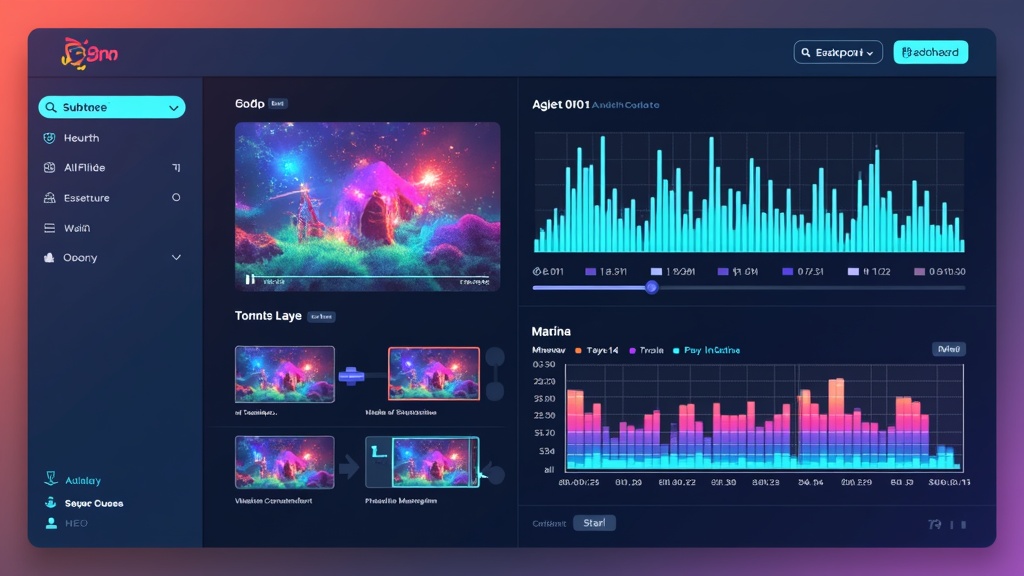Click the teal adohard button

(x=930, y=51)
